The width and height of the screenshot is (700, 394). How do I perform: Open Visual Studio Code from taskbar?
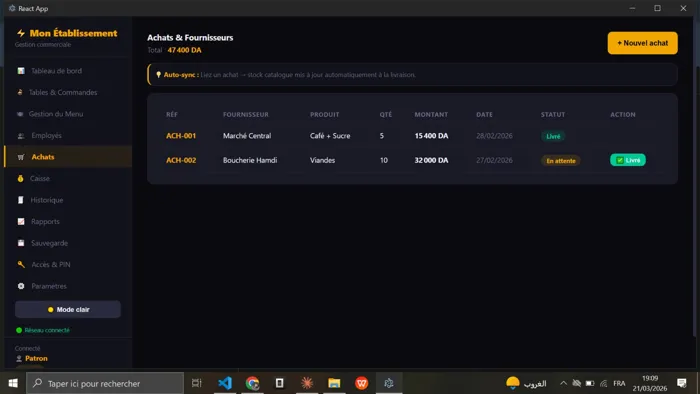point(225,383)
